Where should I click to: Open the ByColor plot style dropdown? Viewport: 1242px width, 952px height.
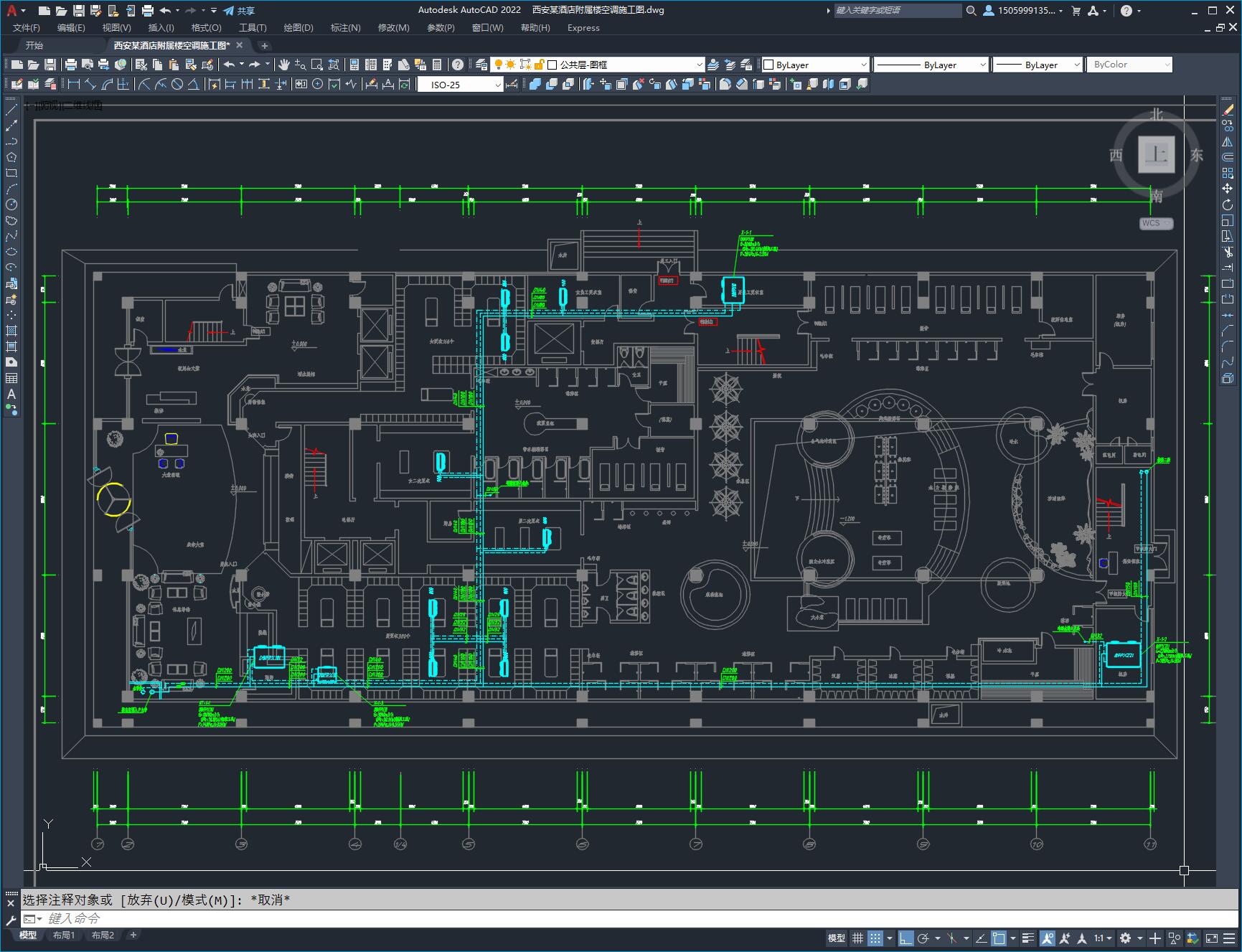pyautogui.click(x=1129, y=65)
